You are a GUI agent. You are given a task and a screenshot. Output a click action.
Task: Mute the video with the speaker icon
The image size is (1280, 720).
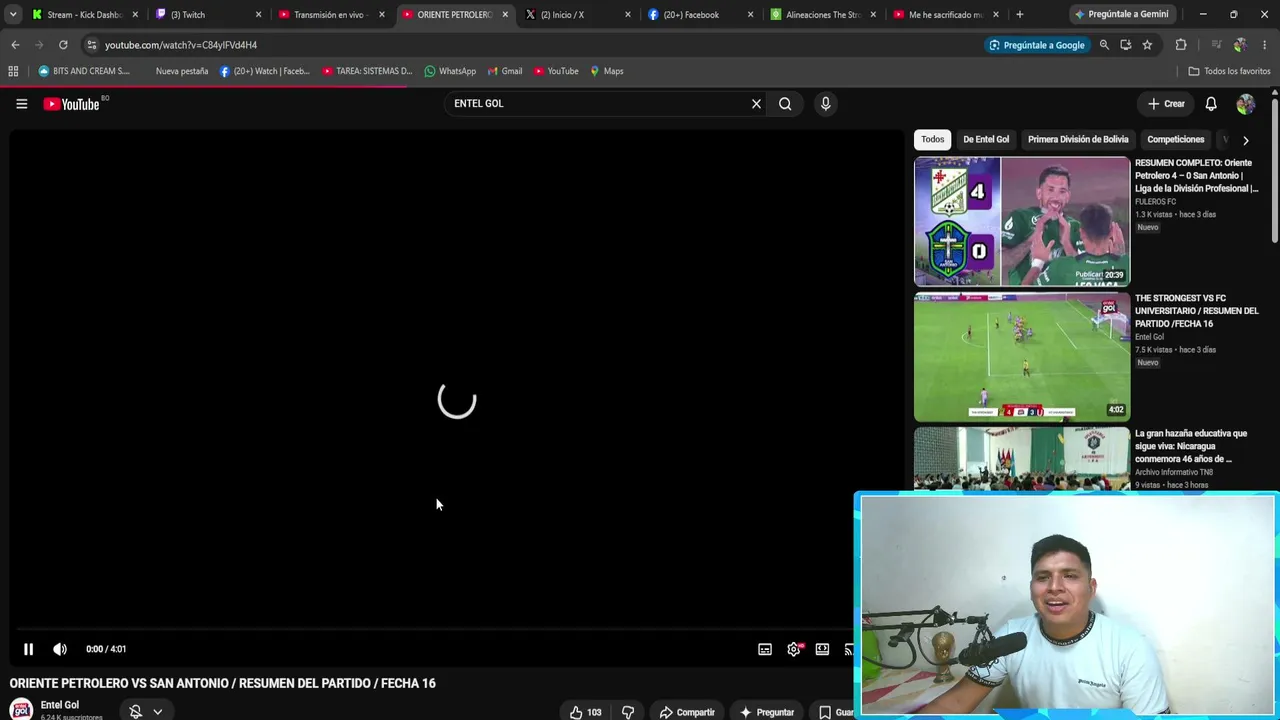pyautogui.click(x=60, y=649)
